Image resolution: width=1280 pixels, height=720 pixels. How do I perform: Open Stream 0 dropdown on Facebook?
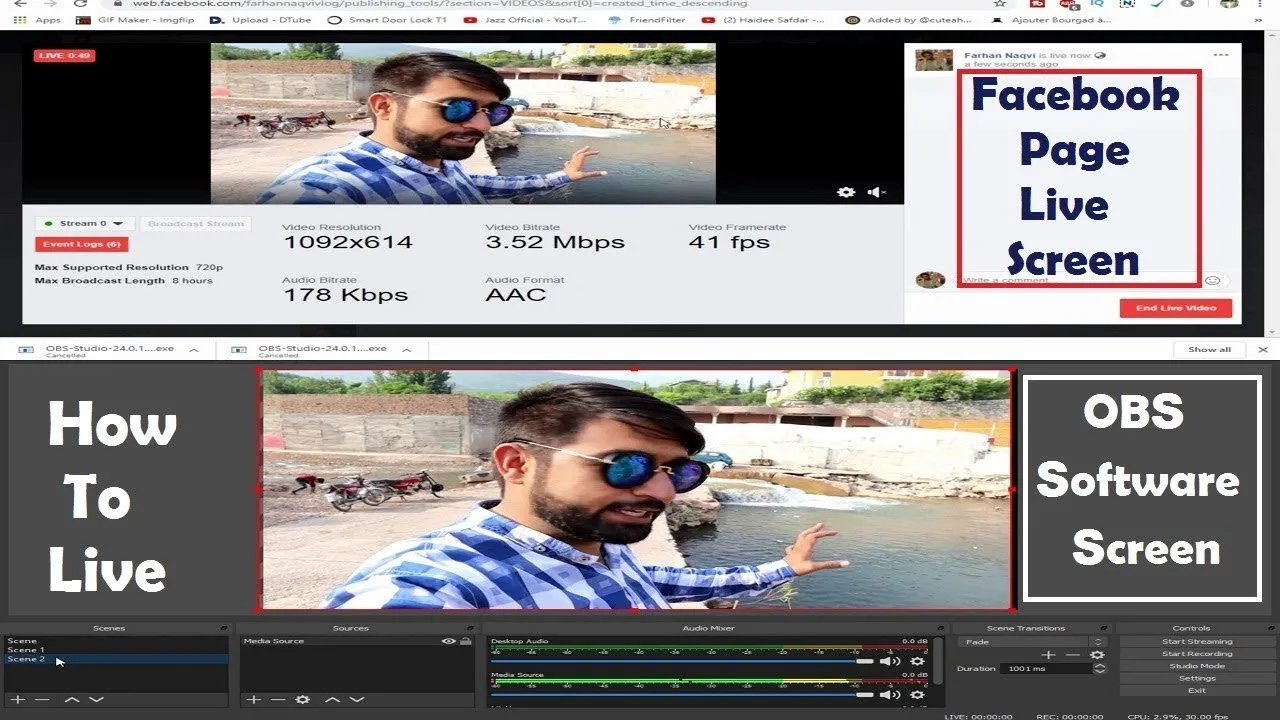coord(84,224)
